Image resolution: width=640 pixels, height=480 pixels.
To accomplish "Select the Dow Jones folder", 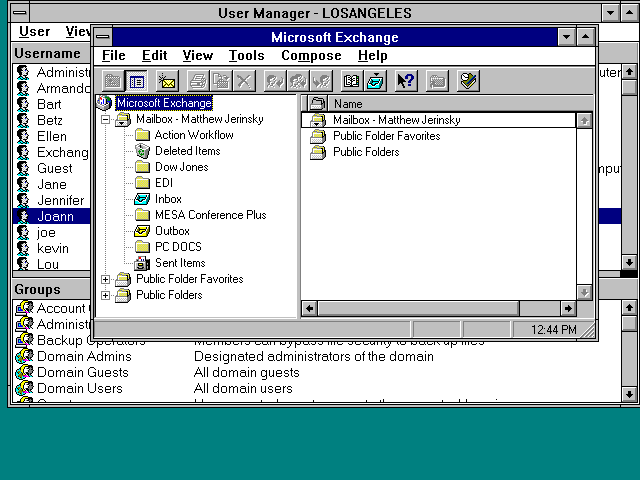I will [x=182, y=167].
